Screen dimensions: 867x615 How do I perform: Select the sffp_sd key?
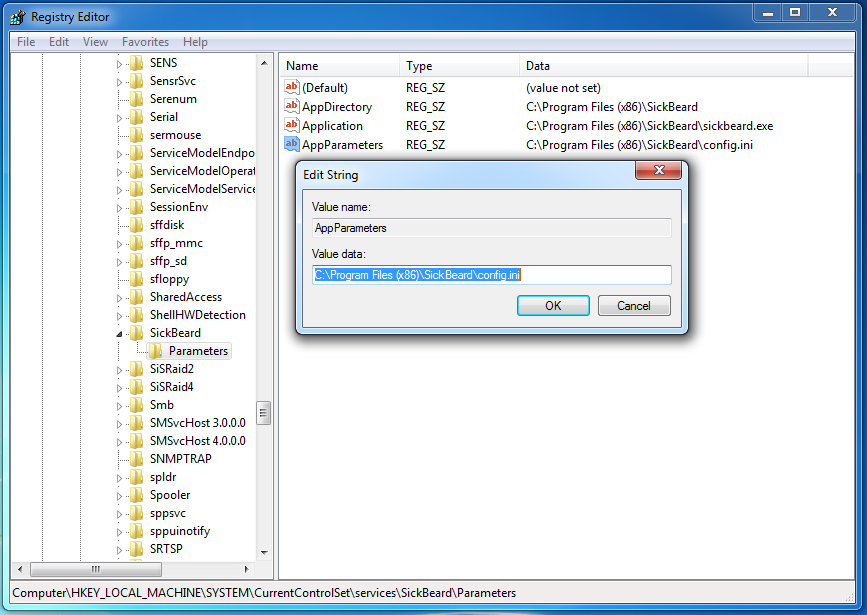click(168, 261)
